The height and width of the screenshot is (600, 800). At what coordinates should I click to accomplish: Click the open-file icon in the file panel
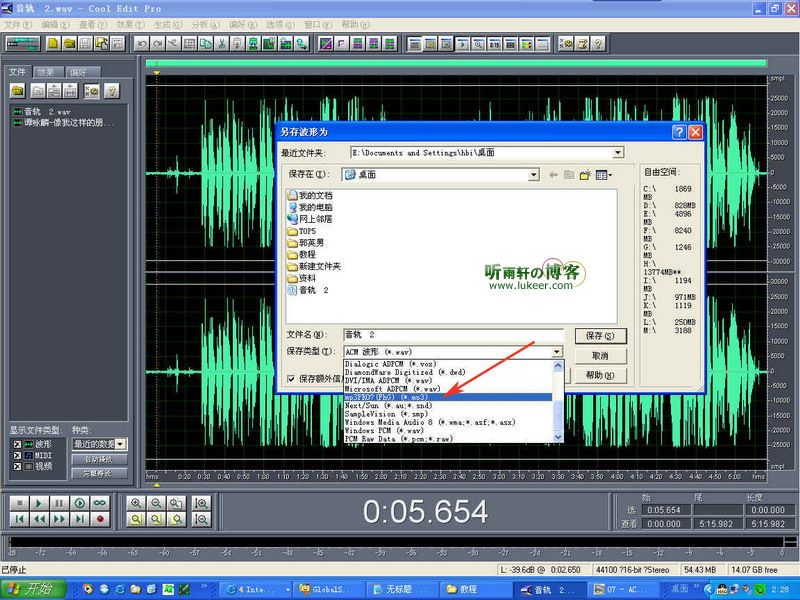pos(18,91)
